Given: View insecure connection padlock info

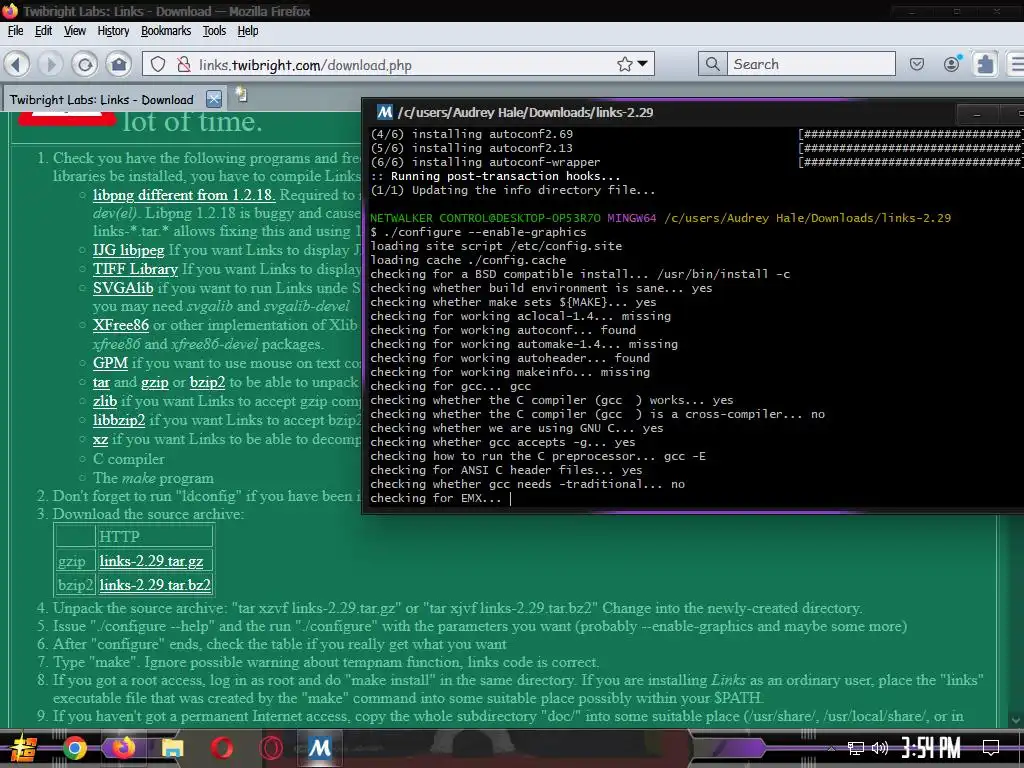Looking at the screenshot, I should (184, 64).
